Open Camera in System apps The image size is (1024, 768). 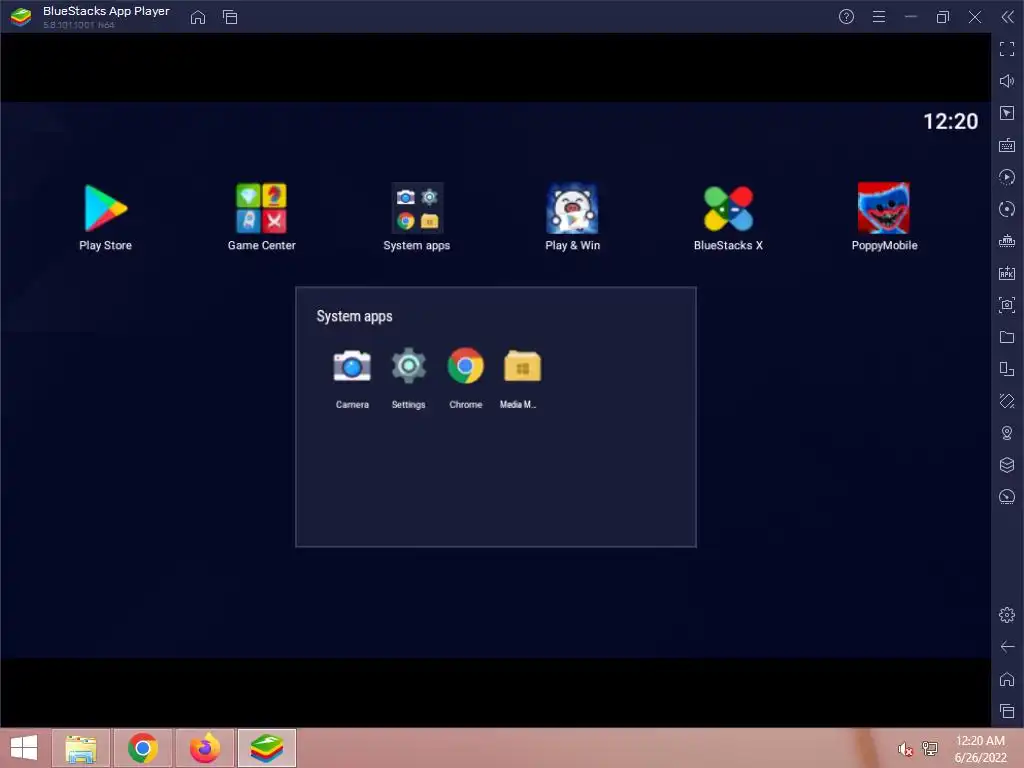click(352, 366)
